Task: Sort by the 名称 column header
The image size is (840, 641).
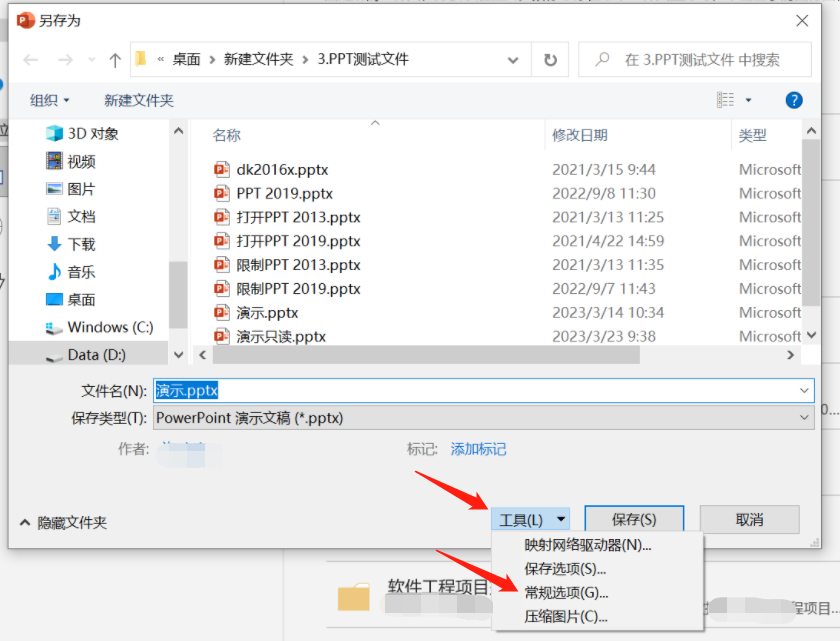Action: tap(227, 135)
